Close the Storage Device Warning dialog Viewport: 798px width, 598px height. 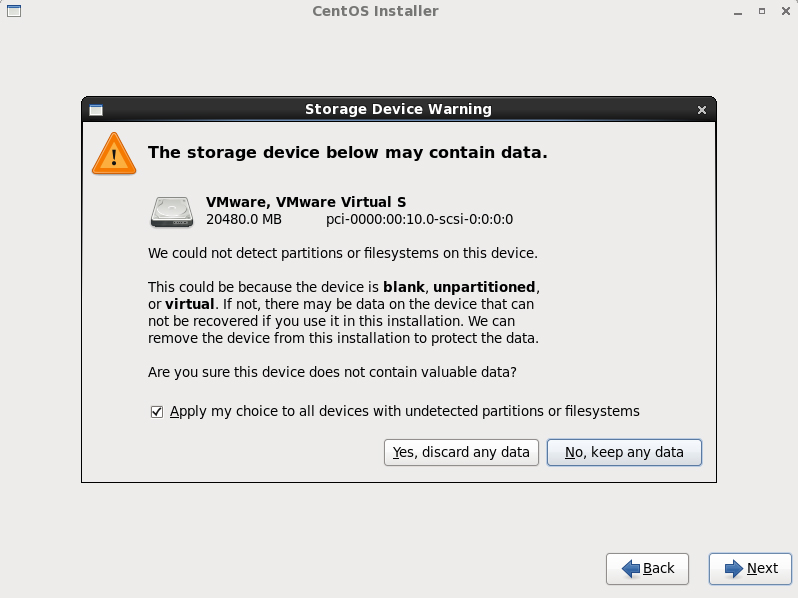point(702,110)
